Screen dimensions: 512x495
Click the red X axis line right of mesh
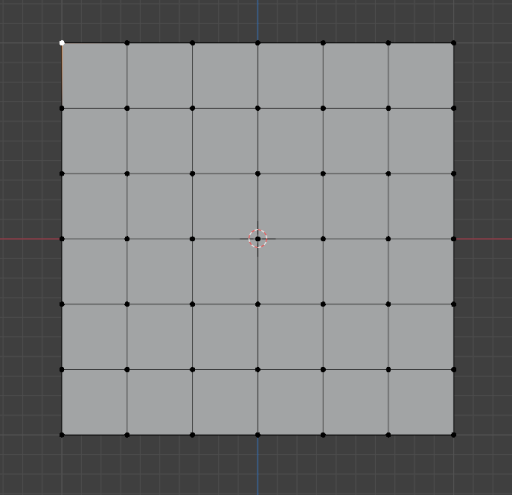pyautogui.click(x=483, y=239)
